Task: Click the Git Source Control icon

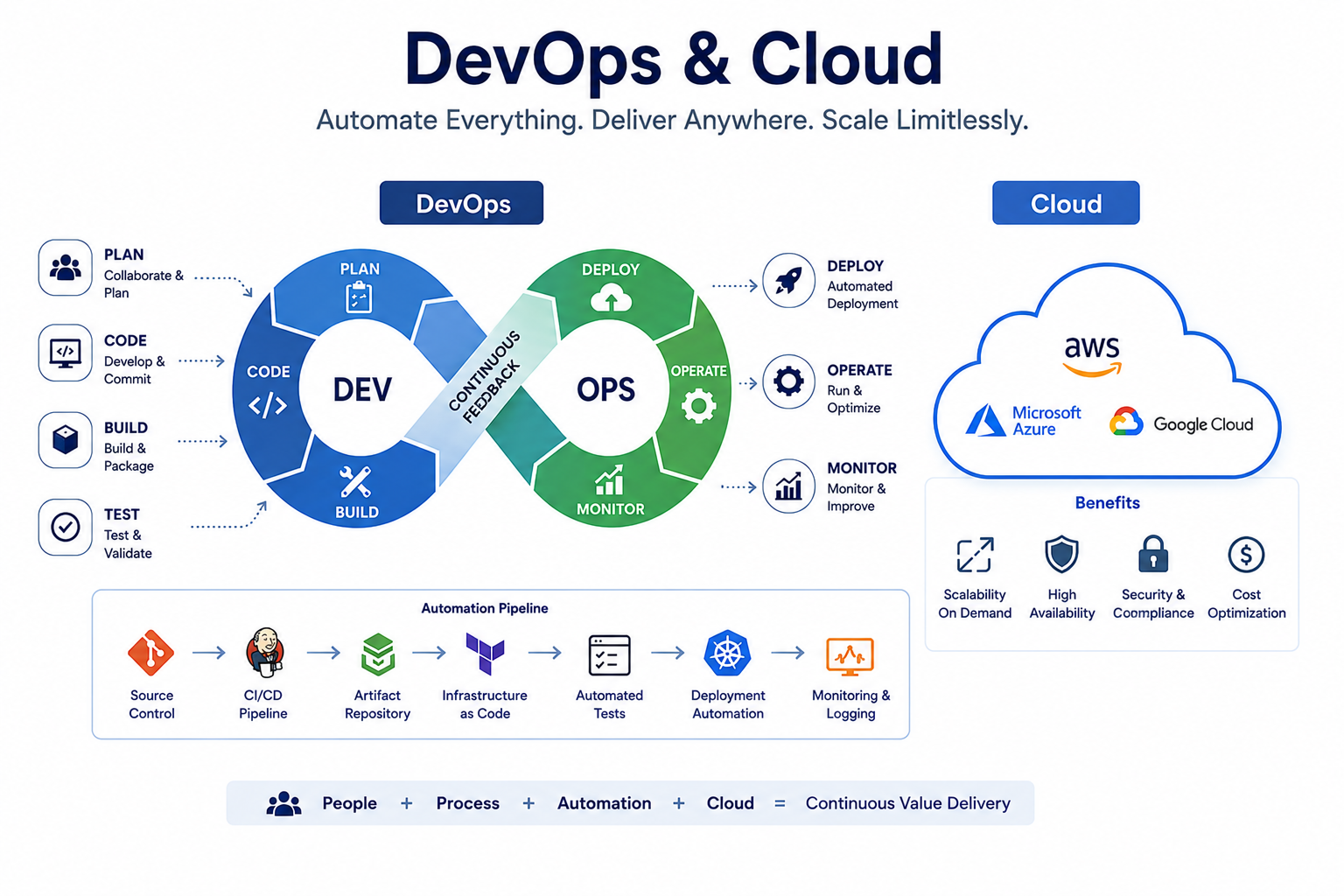Action: click(x=150, y=653)
